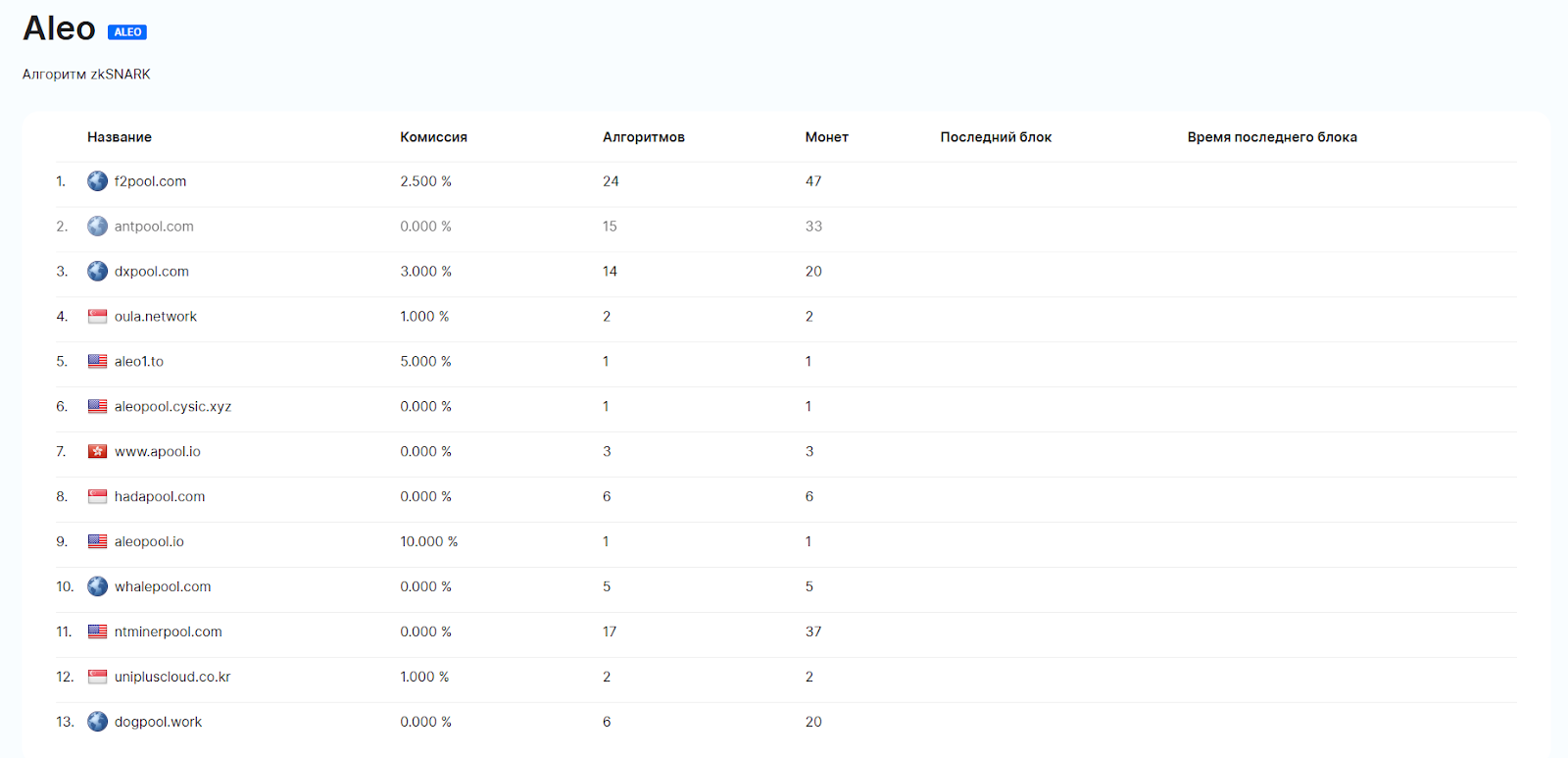Click the Aleo page heading
This screenshot has height=758, width=1568.
coord(60,28)
